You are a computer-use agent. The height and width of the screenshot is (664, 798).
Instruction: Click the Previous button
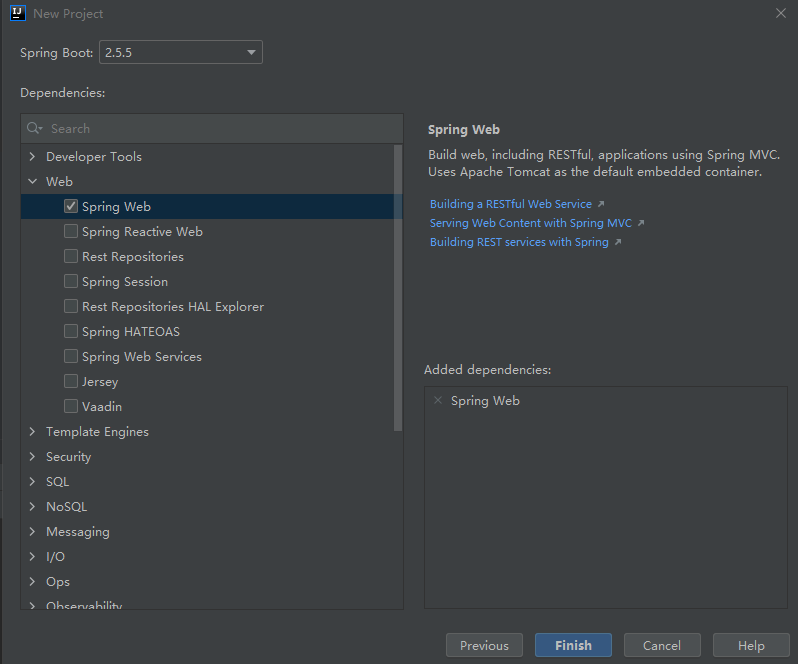484,645
